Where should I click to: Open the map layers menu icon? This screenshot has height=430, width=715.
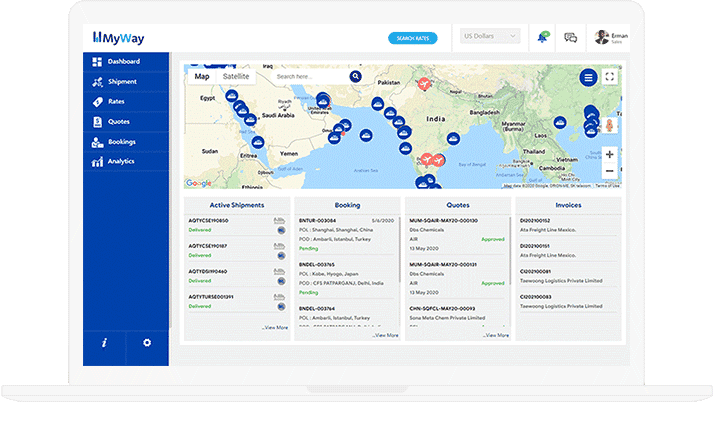coord(587,77)
